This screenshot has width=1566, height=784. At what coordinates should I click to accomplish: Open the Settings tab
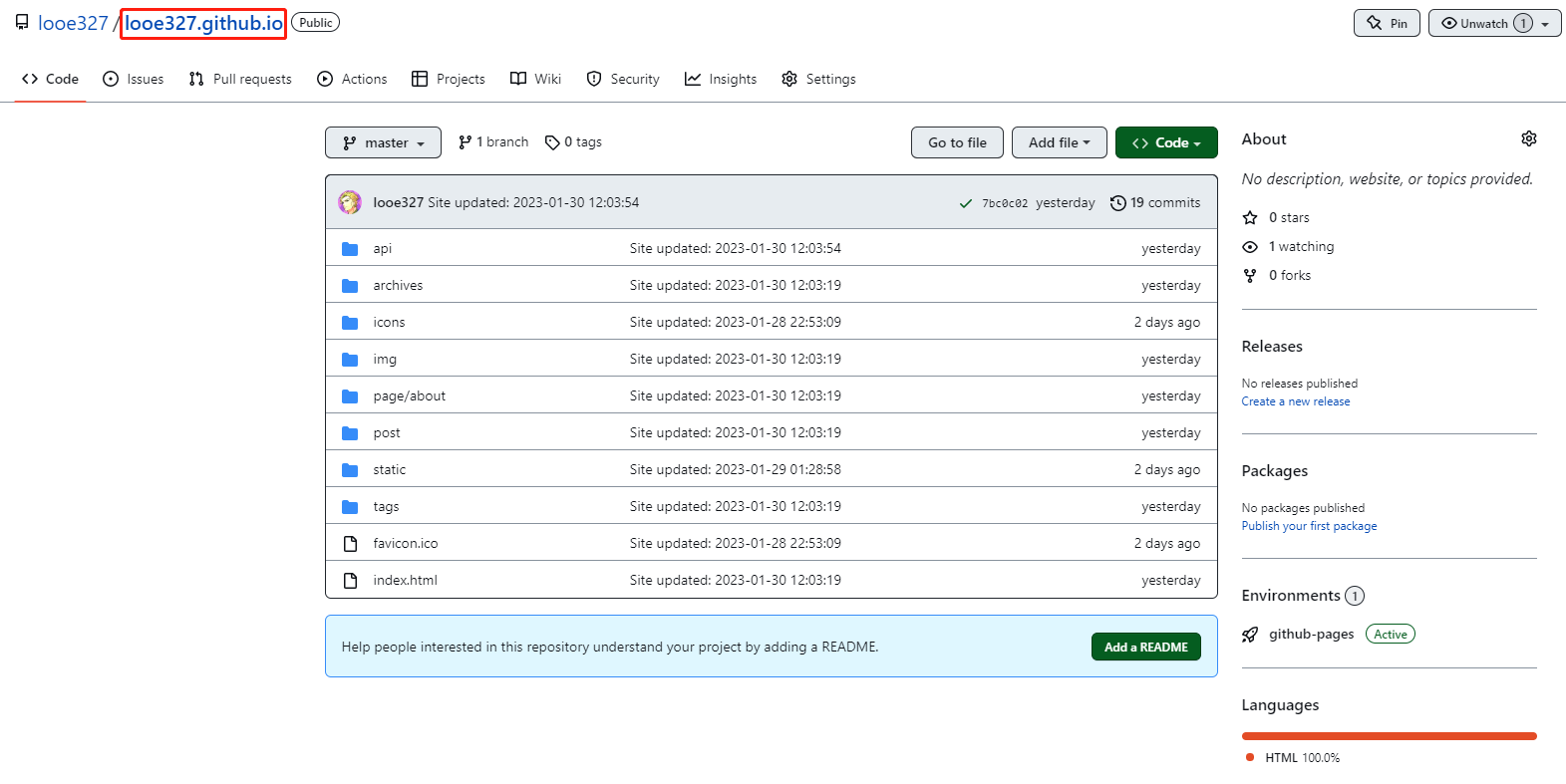(818, 79)
